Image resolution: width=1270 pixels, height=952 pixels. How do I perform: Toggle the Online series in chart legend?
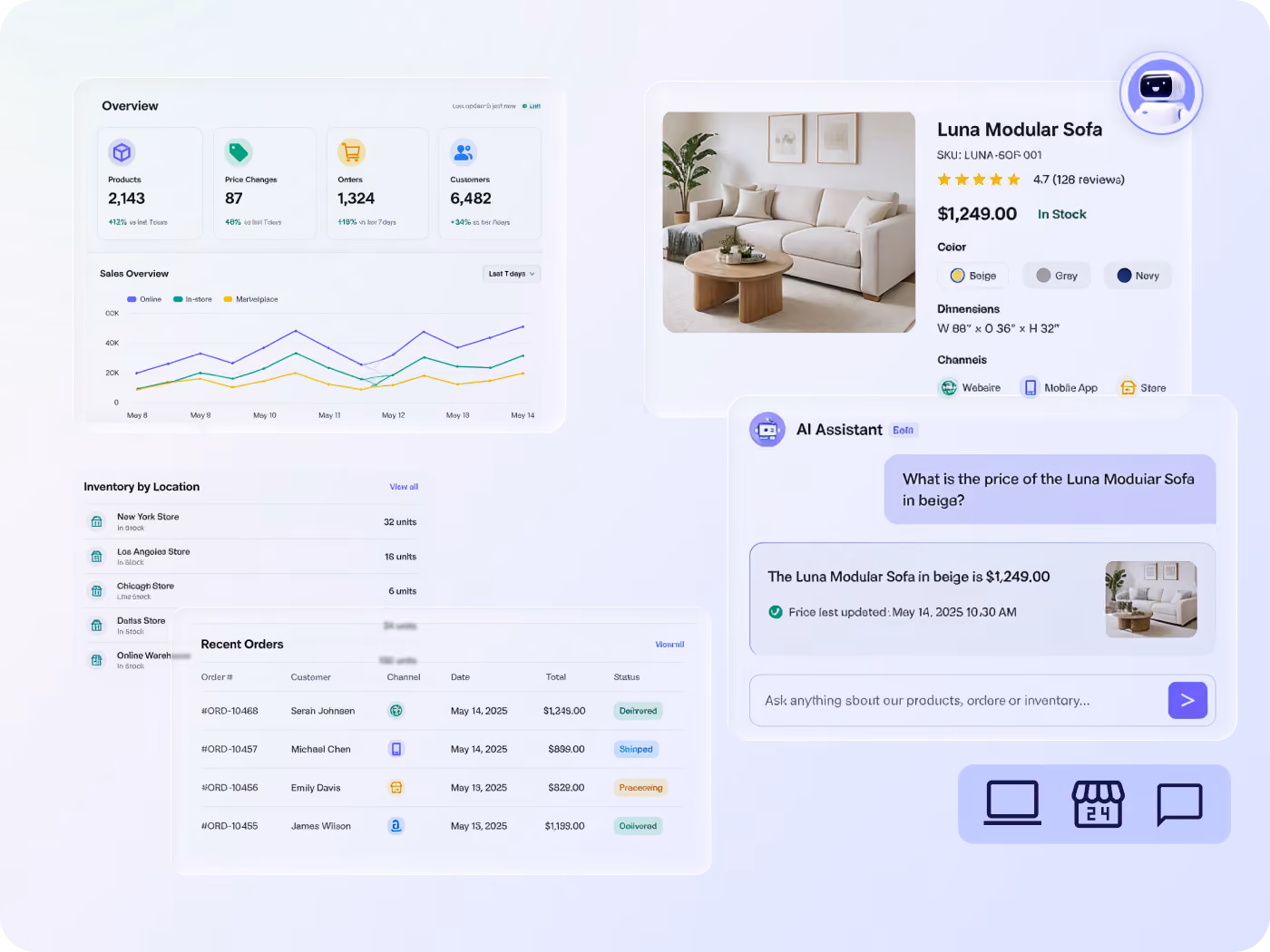click(144, 299)
